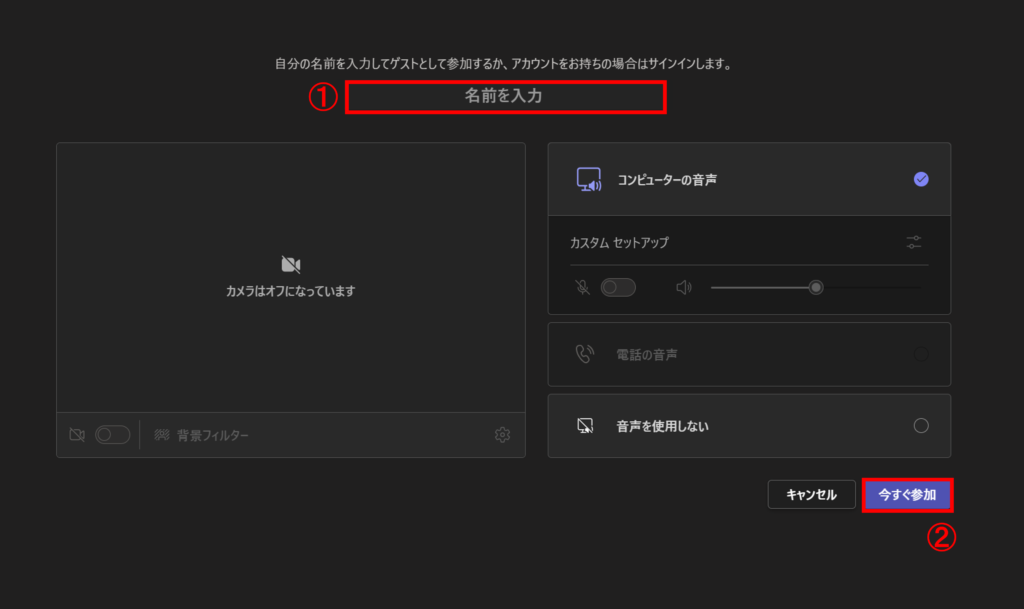
Task: Turn on the camera toggle switch
Action: [x=112, y=435]
